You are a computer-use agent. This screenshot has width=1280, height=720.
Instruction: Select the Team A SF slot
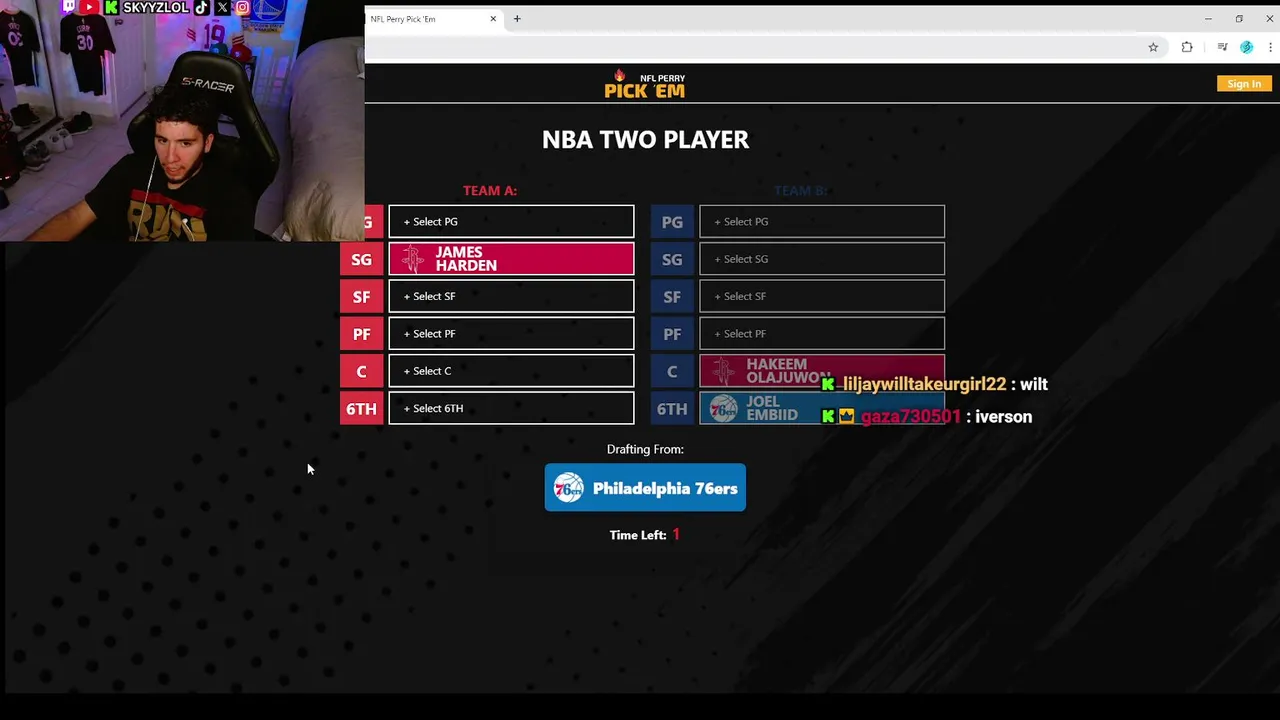point(511,296)
